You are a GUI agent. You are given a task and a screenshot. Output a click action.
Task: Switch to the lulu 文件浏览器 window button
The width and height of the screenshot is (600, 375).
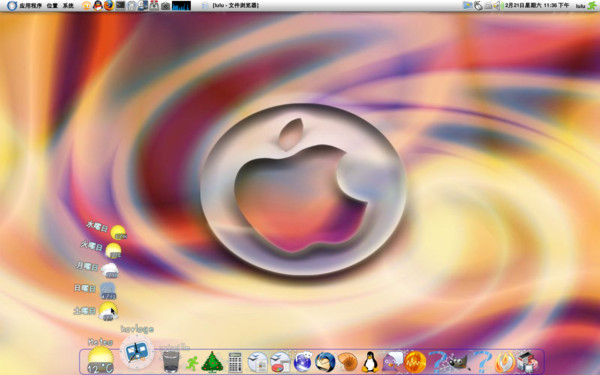click(230, 5)
